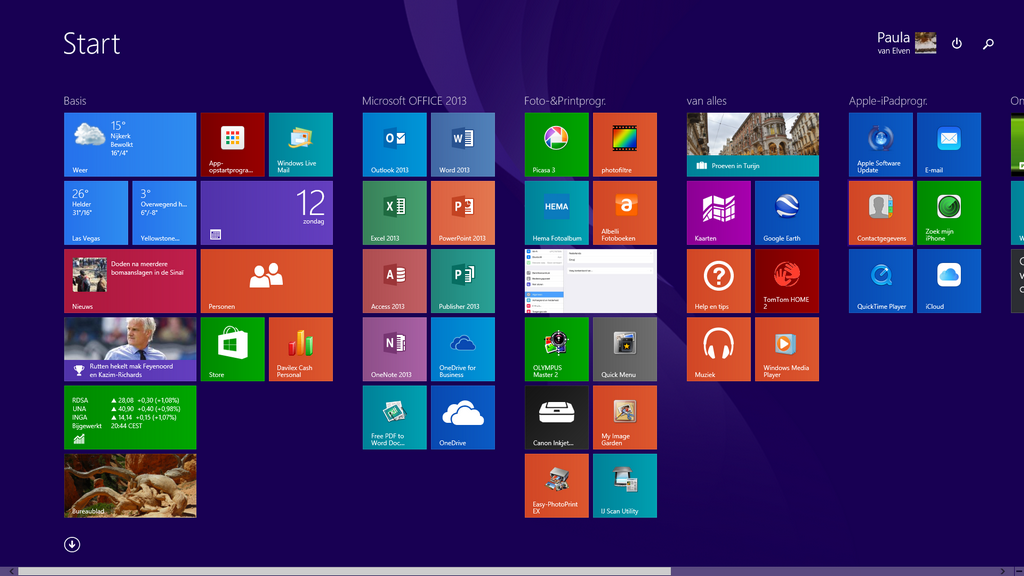The image size is (1024, 576).
Task: Launch Google Earth
Action: point(786,213)
